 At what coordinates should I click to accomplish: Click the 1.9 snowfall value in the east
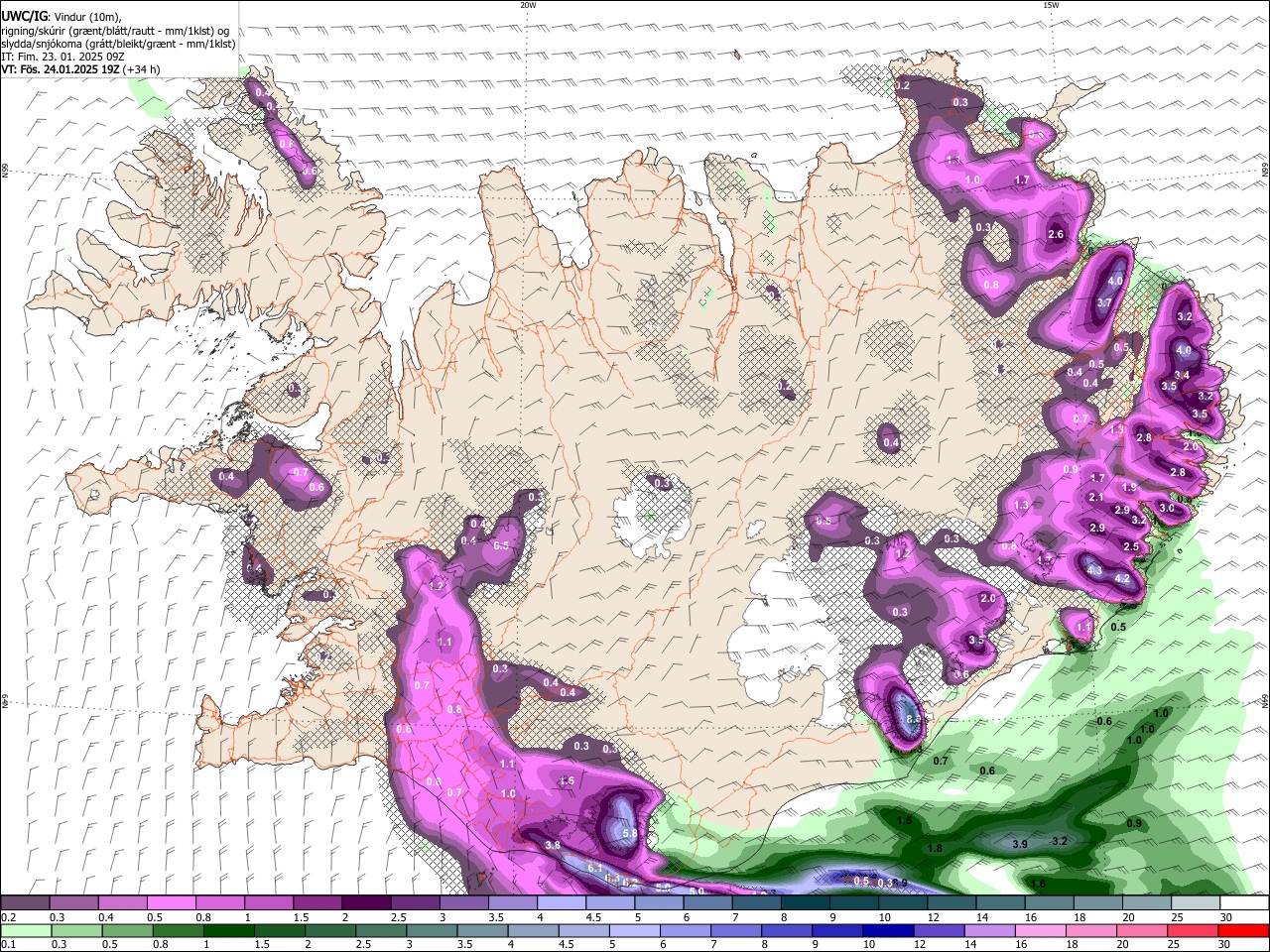point(1129,488)
